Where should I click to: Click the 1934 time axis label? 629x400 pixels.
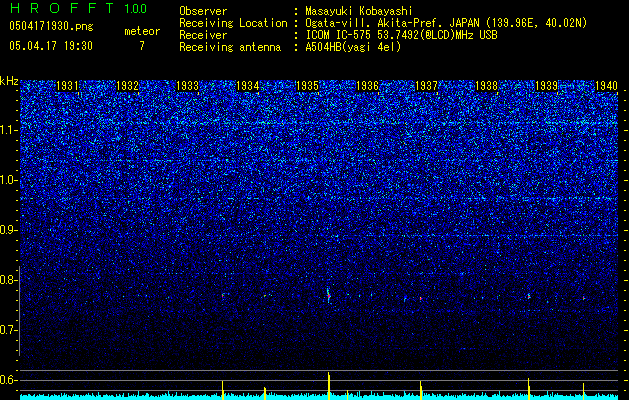coord(248,85)
